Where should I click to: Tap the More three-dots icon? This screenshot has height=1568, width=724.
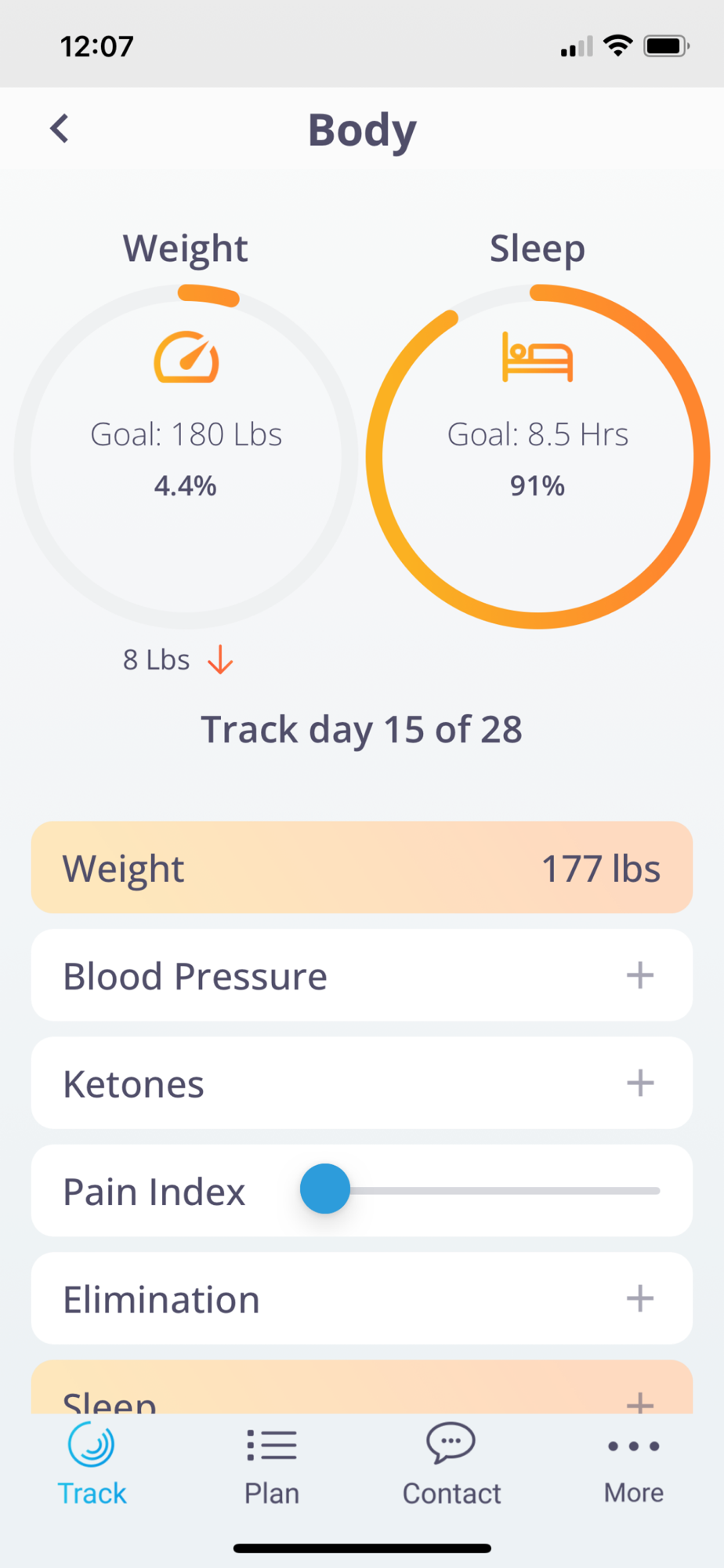click(x=633, y=1446)
